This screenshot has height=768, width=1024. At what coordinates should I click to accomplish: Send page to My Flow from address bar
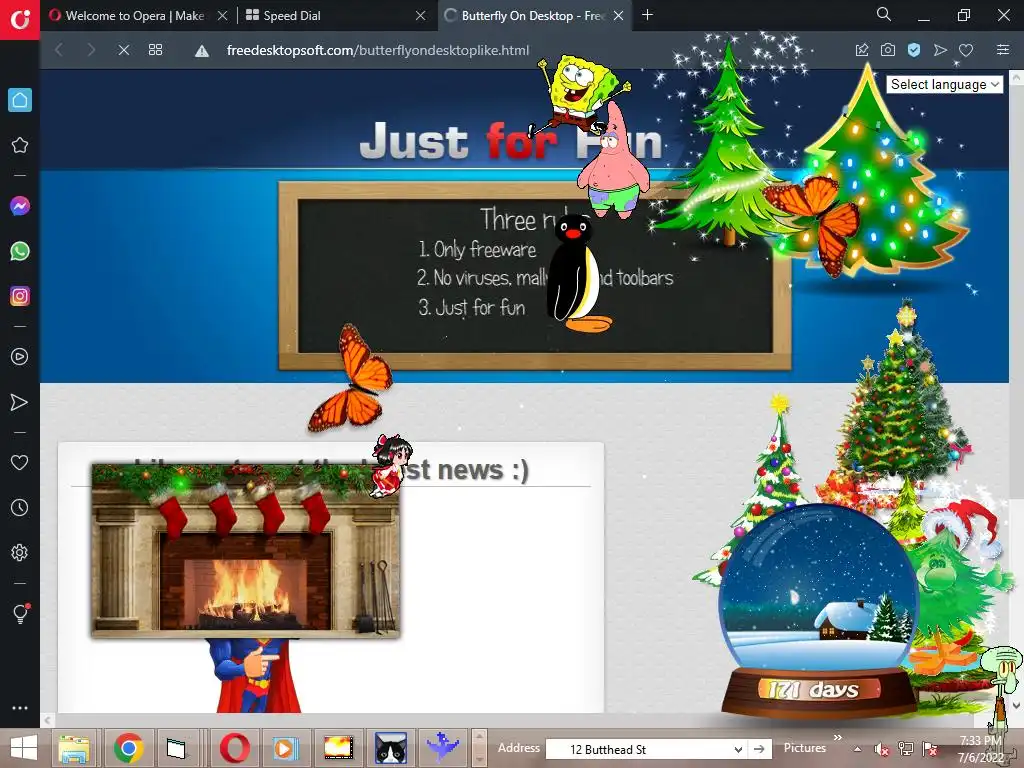coord(940,50)
